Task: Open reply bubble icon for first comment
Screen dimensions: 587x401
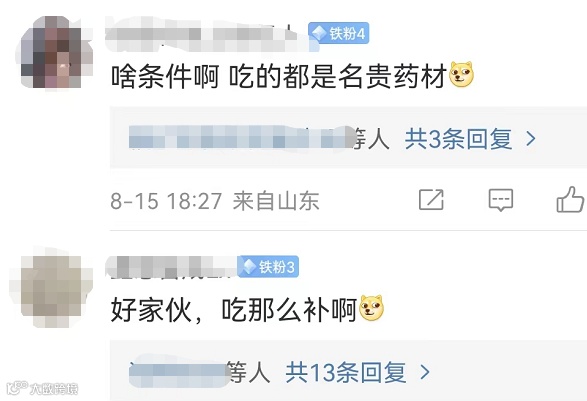Action: point(501,200)
